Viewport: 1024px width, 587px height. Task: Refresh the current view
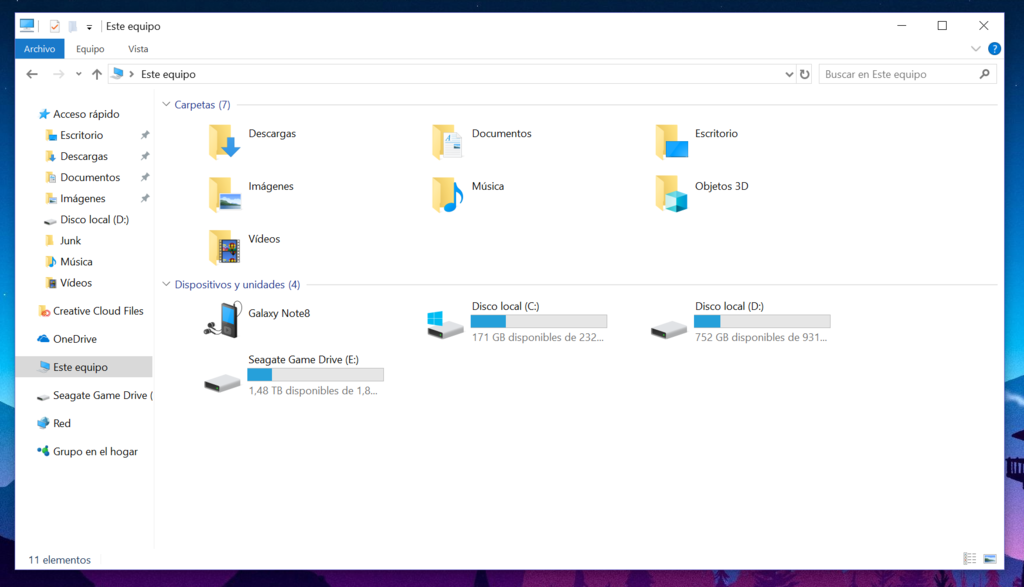tap(806, 73)
